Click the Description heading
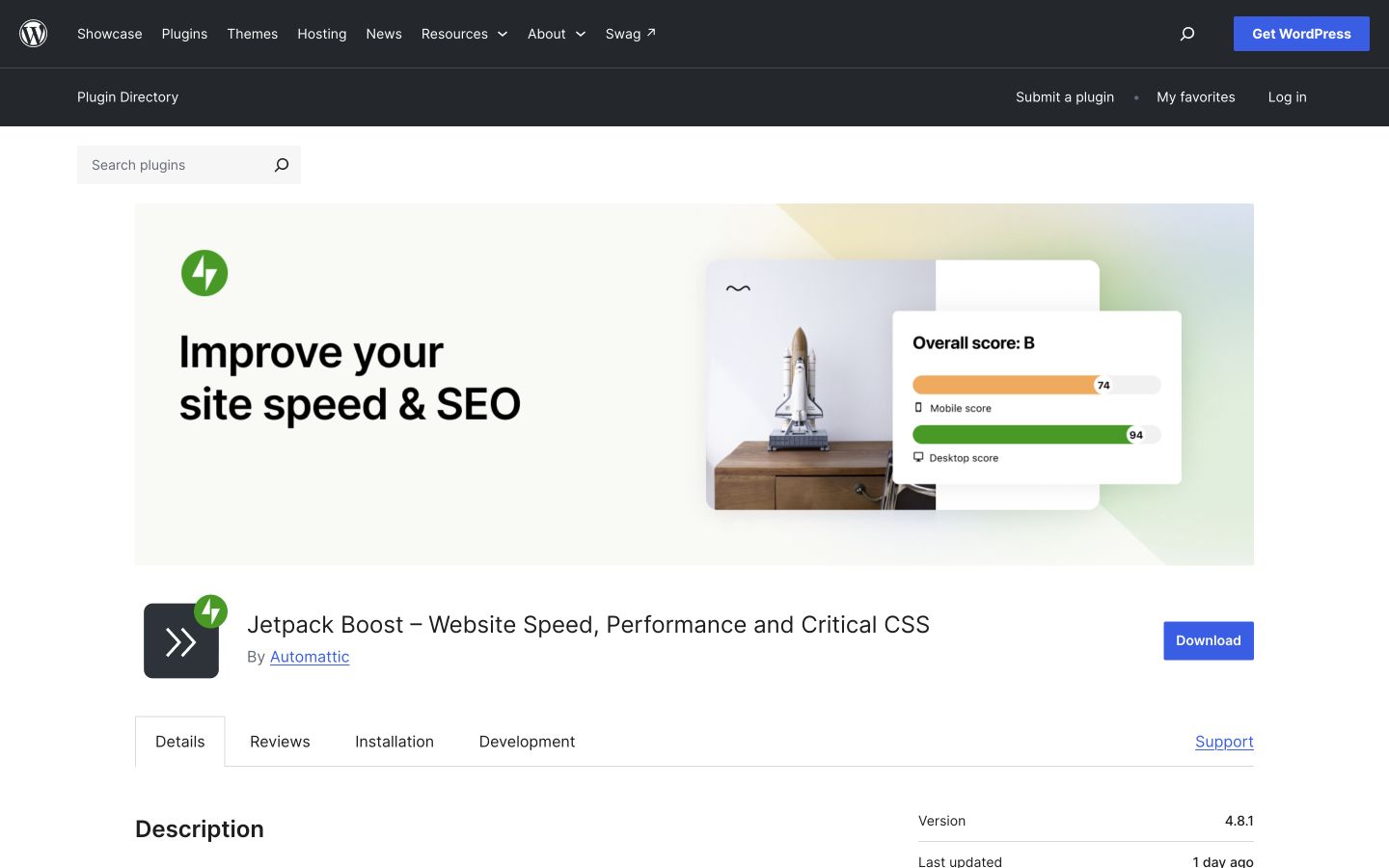The height and width of the screenshot is (868, 1389). coord(200,829)
